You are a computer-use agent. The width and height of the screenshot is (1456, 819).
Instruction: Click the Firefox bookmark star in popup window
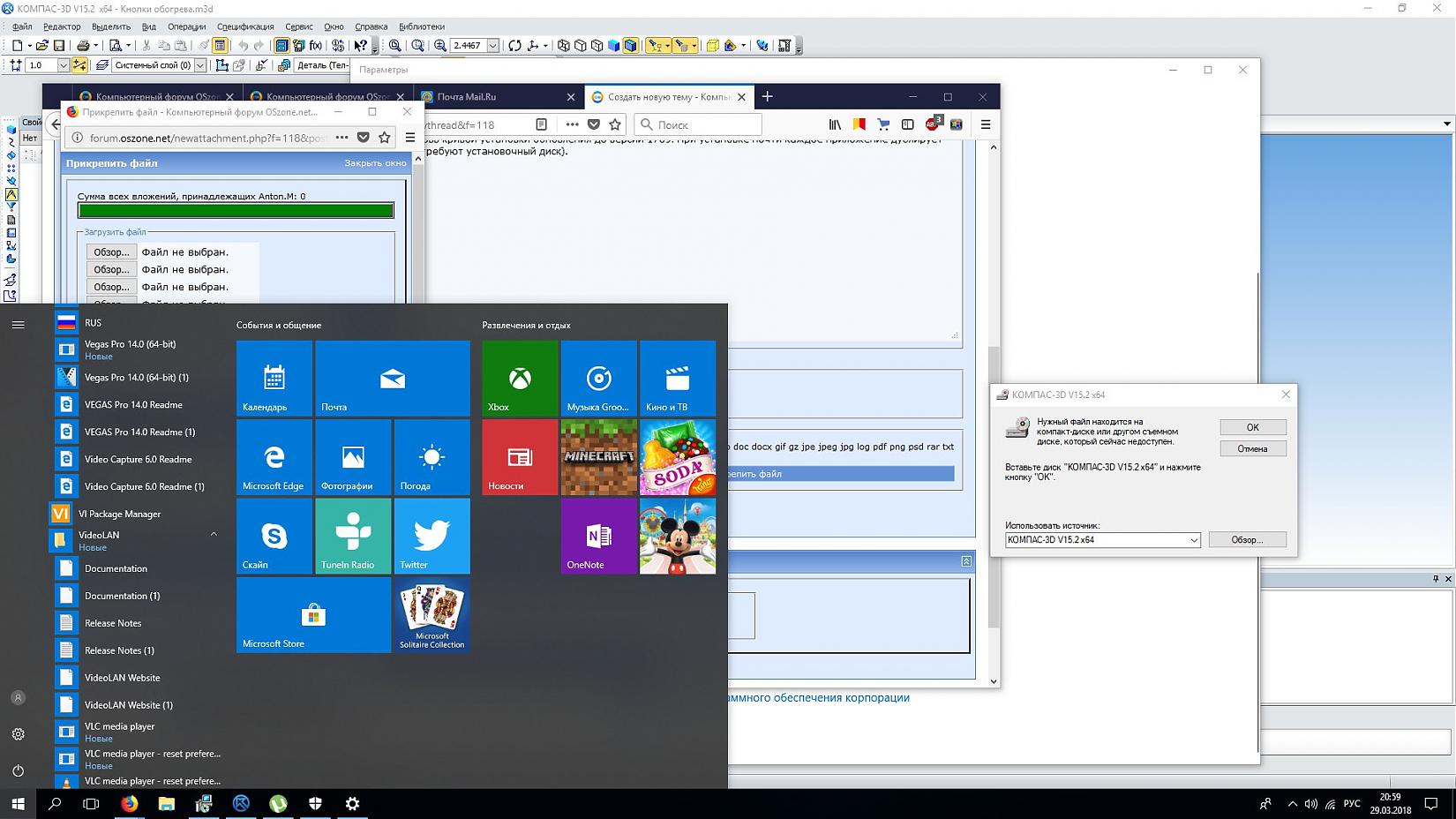[x=385, y=138]
